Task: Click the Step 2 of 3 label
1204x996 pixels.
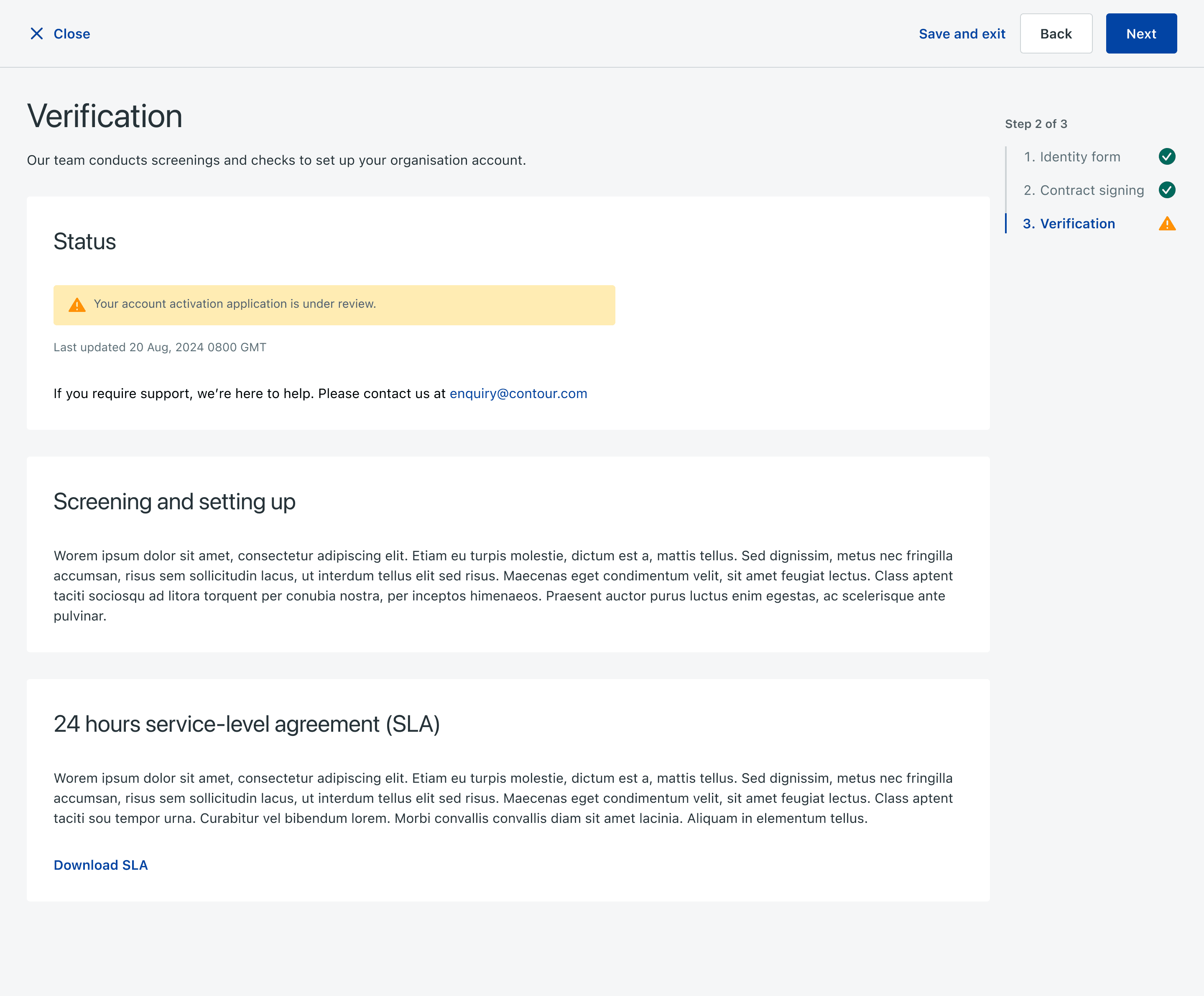Action: tap(1036, 124)
